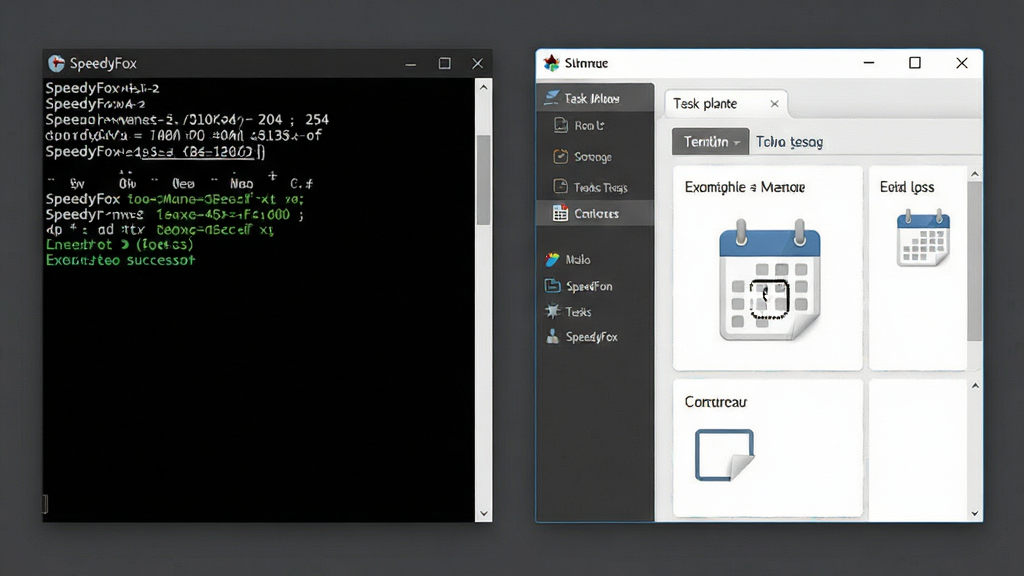
Task: Click the calendar grid icon beside Carlores
Action: (x=560, y=213)
